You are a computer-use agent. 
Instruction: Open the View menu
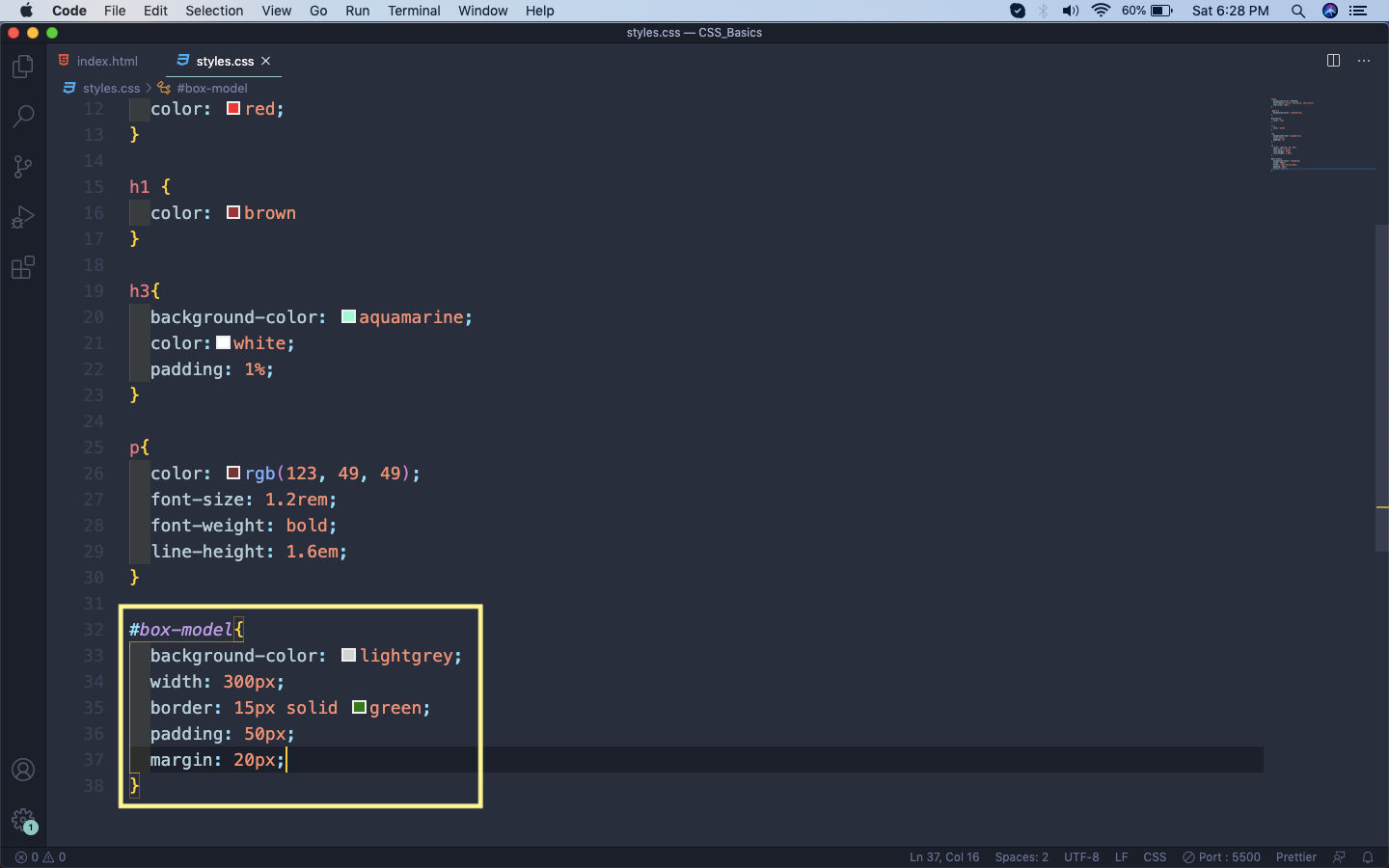[x=276, y=11]
